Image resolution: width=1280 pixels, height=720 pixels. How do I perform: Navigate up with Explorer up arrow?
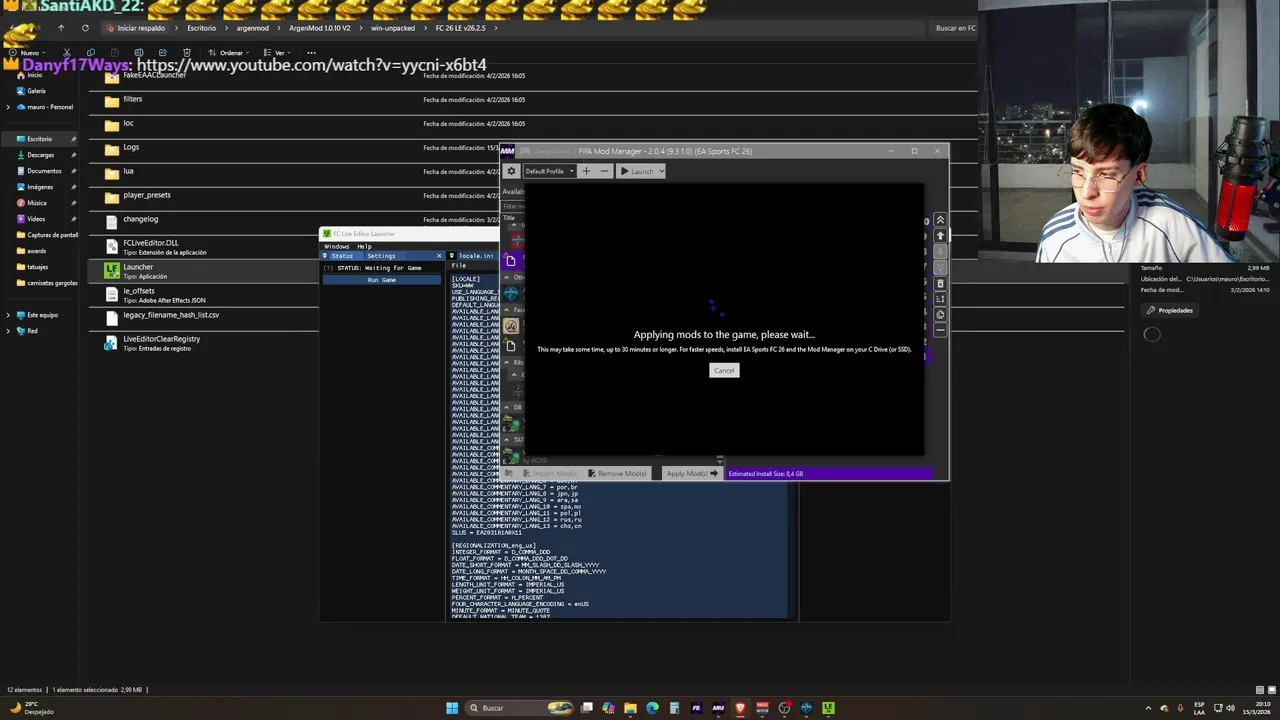point(60,28)
